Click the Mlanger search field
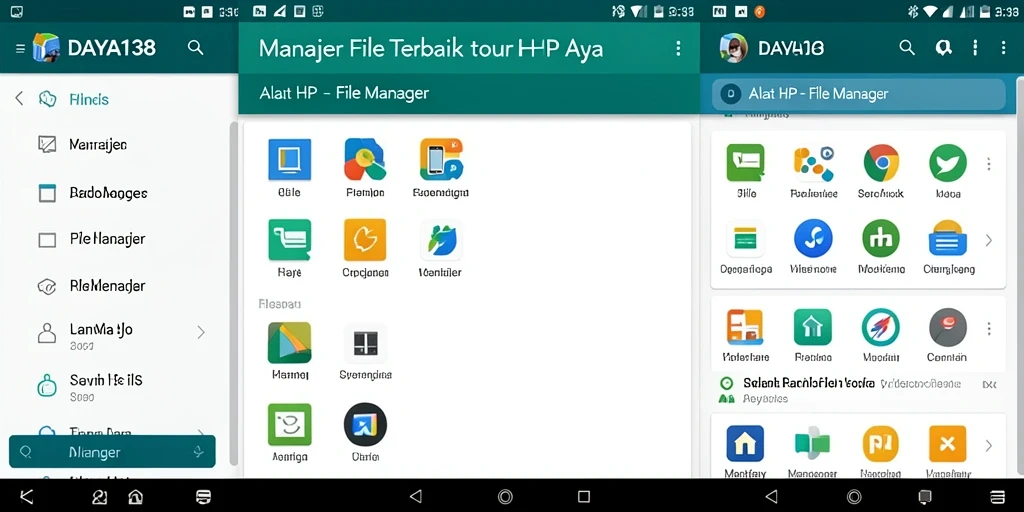Image resolution: width=1024 pixels, height=512 pixels. (x=112, y=451)
